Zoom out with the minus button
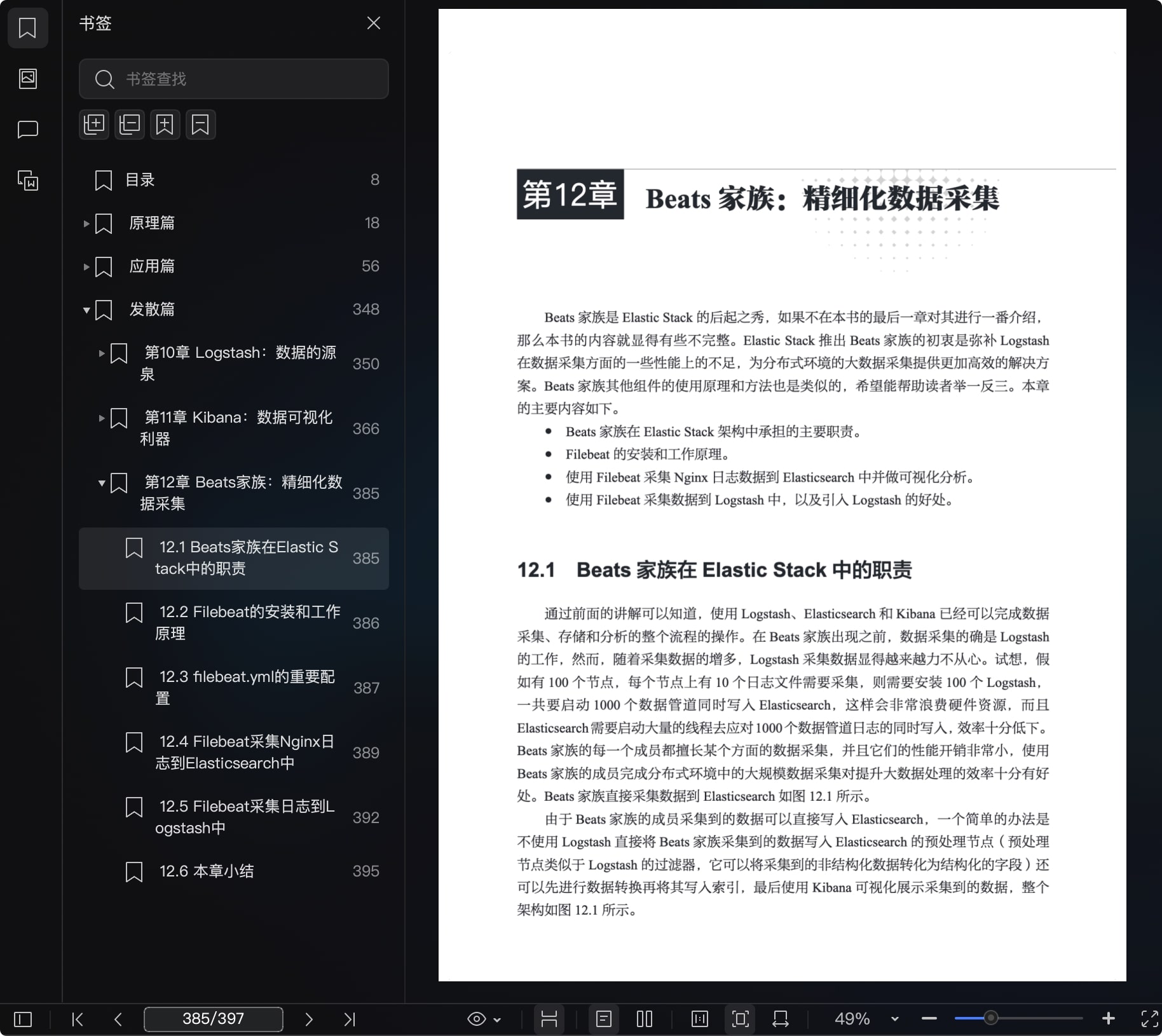The image size is (1162, 1036). click(929, 1019)
